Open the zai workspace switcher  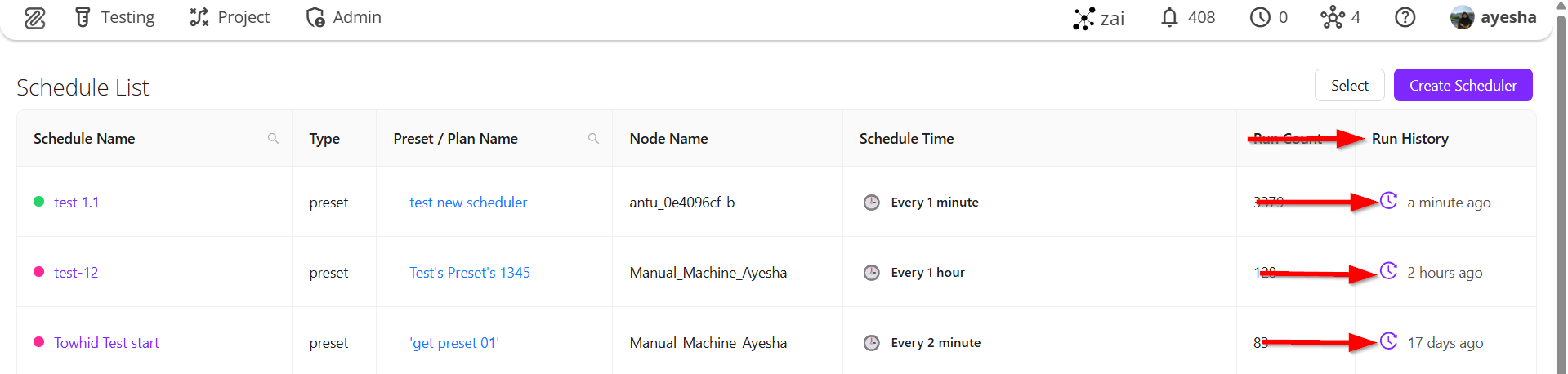tap(1099, 18)
